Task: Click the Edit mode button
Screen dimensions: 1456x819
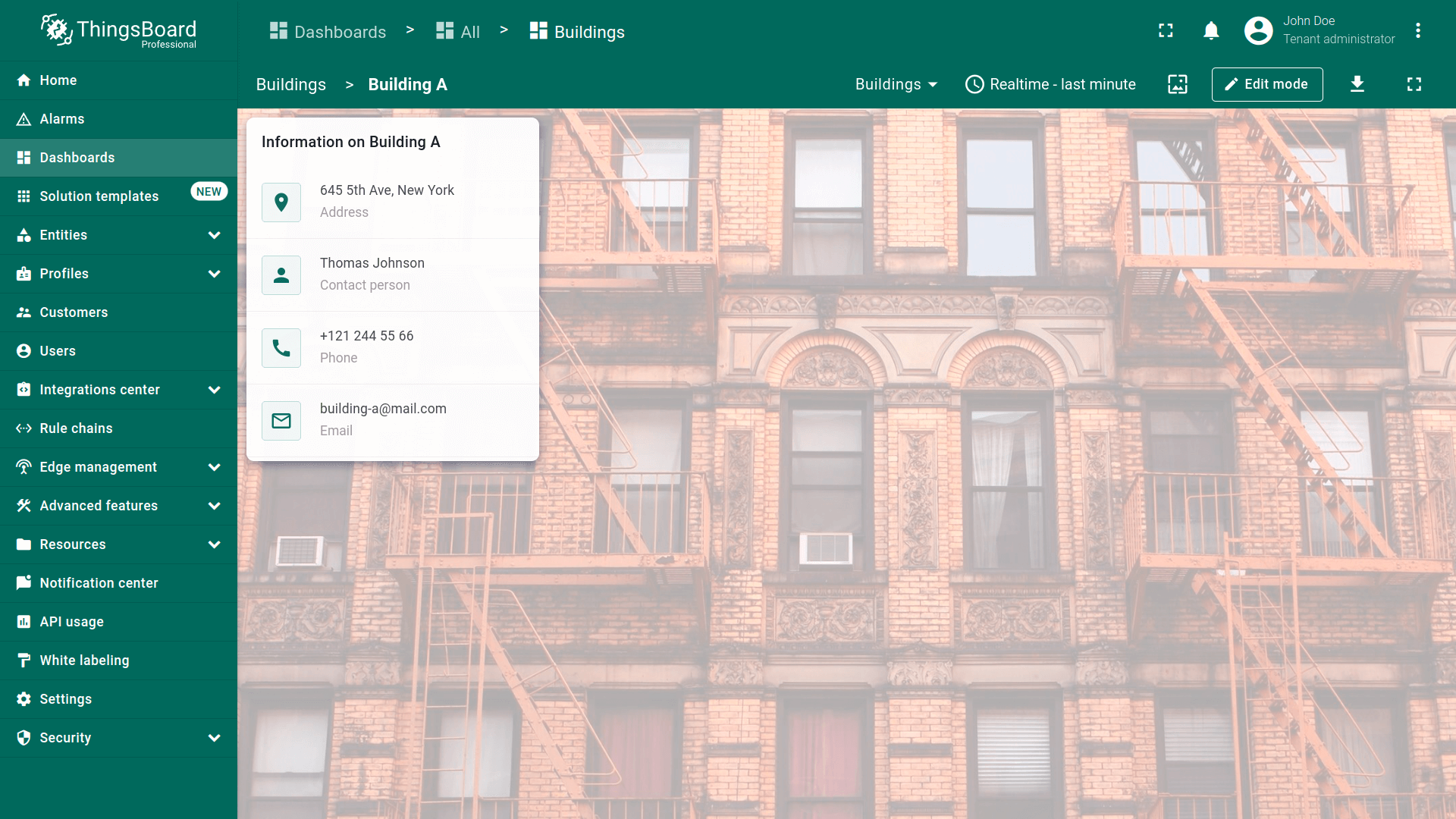Action: [x=1266, y=84]
